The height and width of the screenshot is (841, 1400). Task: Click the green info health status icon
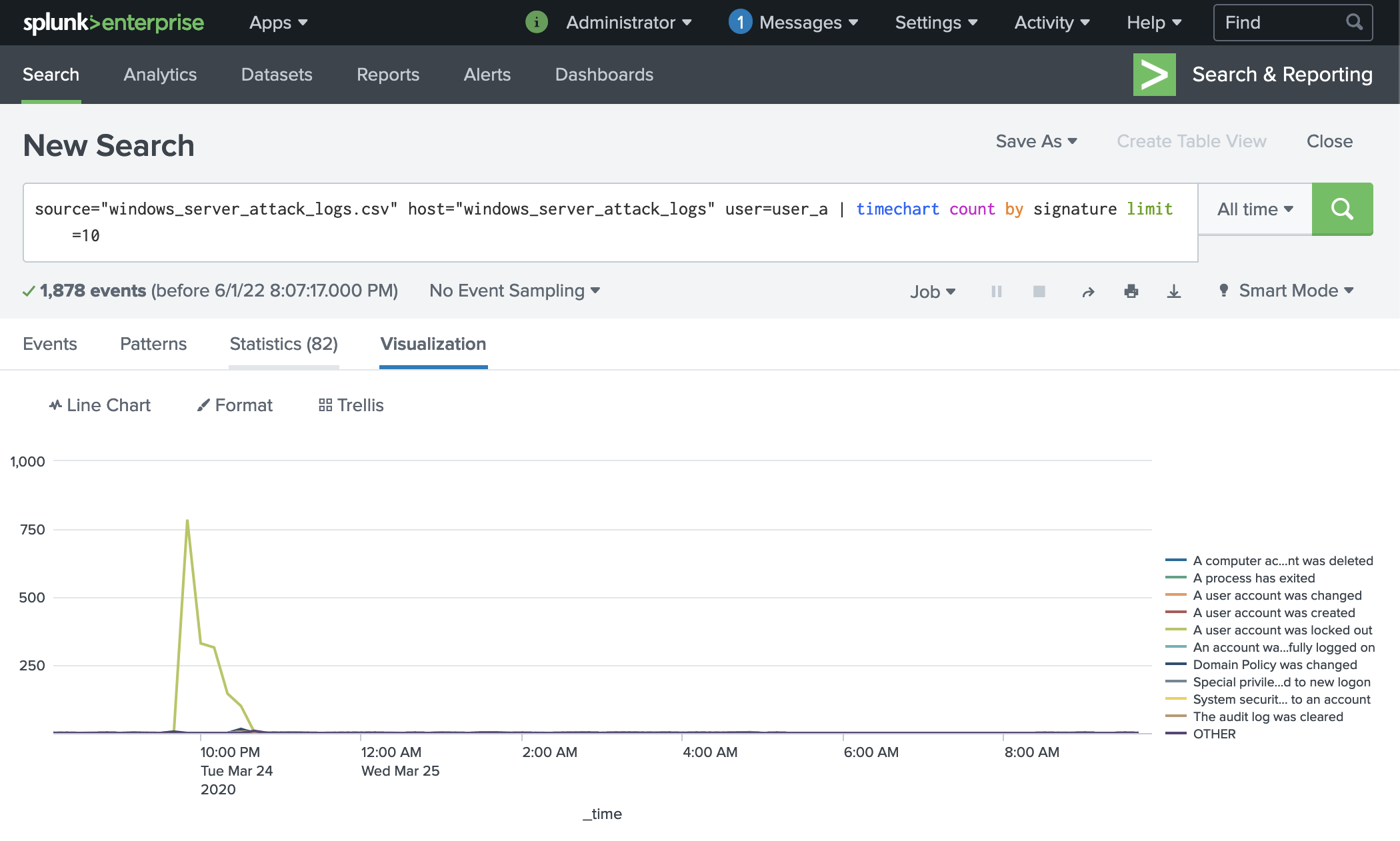(x=537, y=23)
